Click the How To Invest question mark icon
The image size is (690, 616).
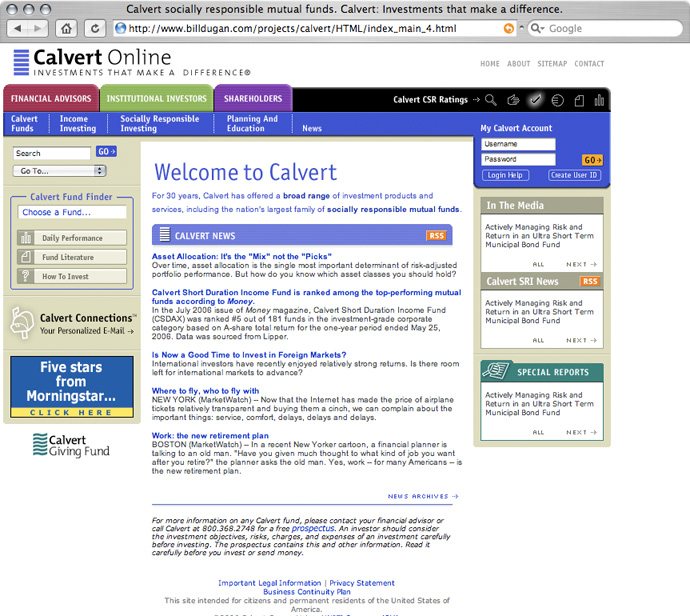(x=26, y=276)
